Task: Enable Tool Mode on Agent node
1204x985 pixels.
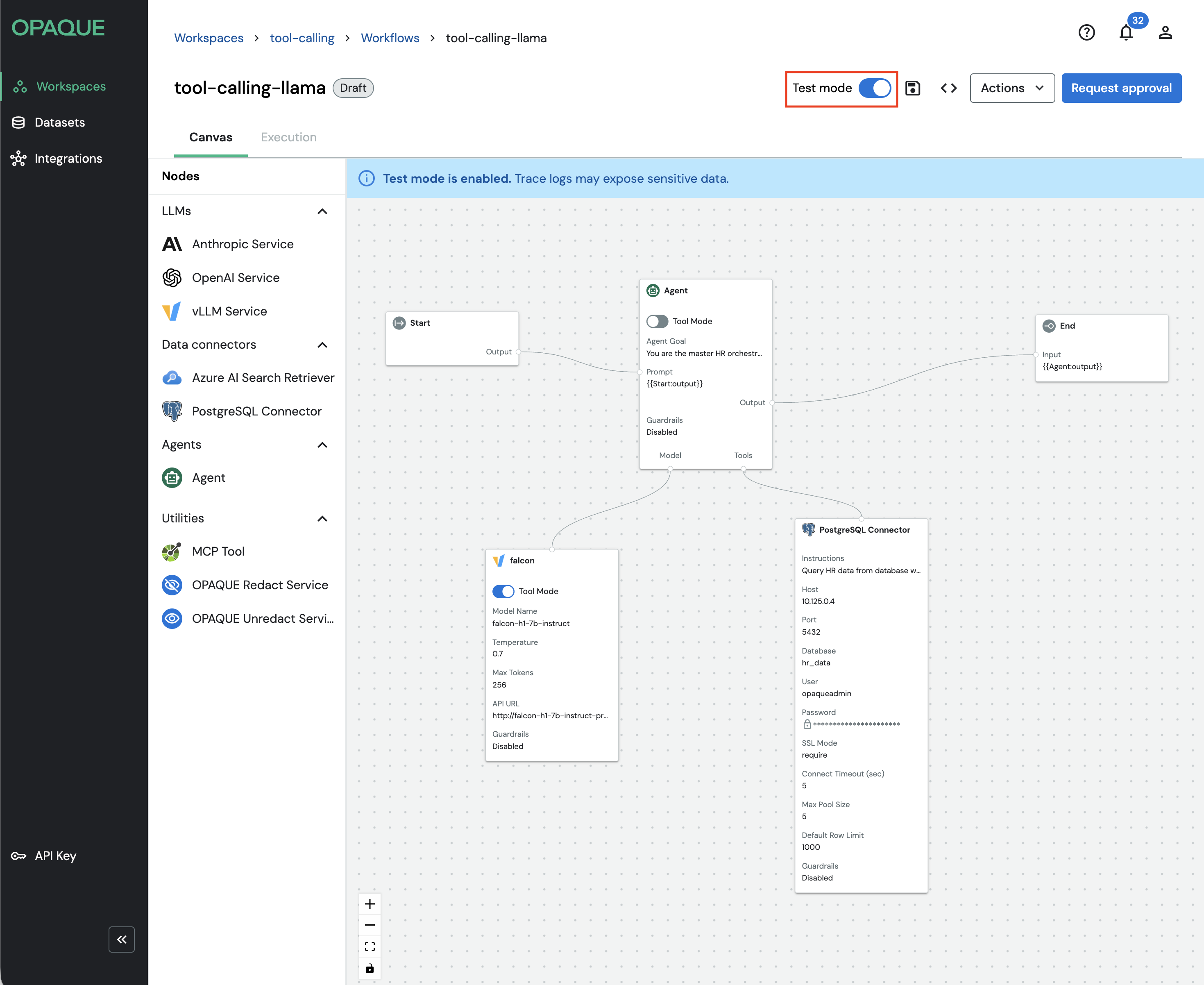Action: [x=657, y=321]
